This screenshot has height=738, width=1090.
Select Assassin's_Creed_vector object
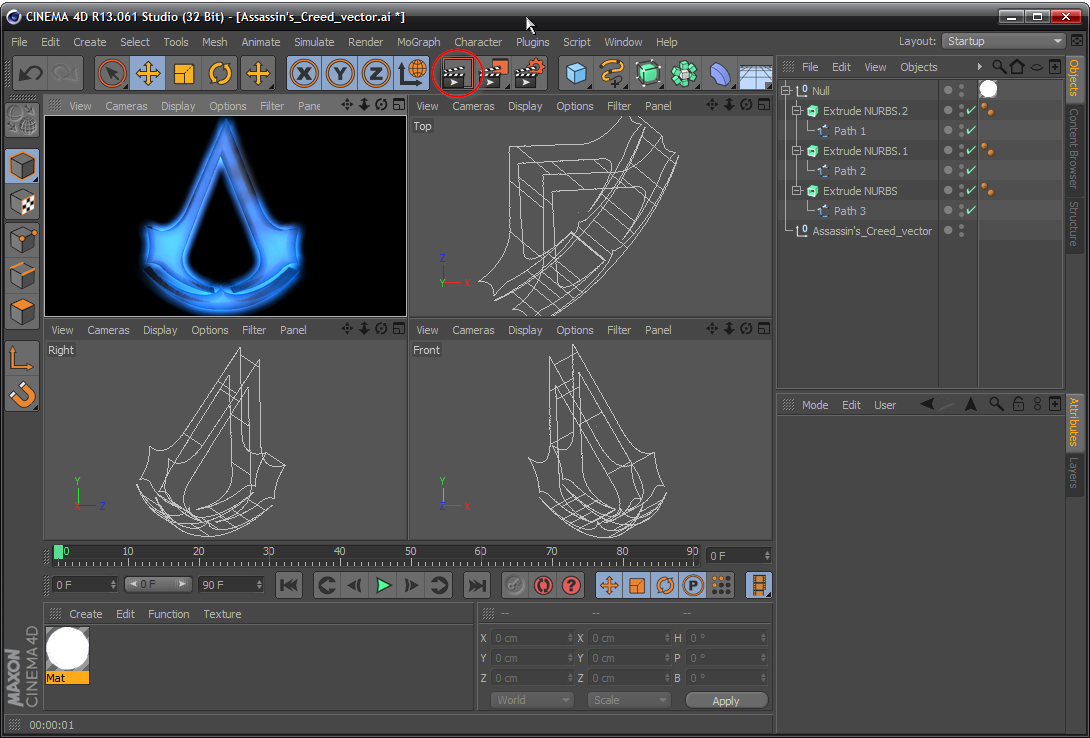click(x=872, y=231)
